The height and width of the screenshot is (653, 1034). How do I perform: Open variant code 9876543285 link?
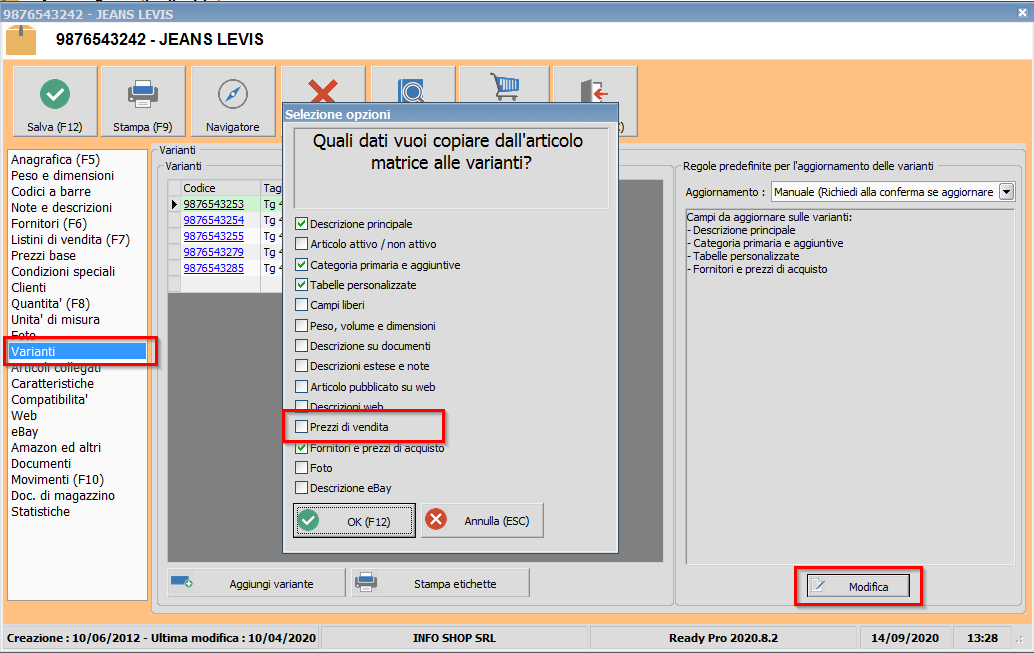[x=214, y=268]
